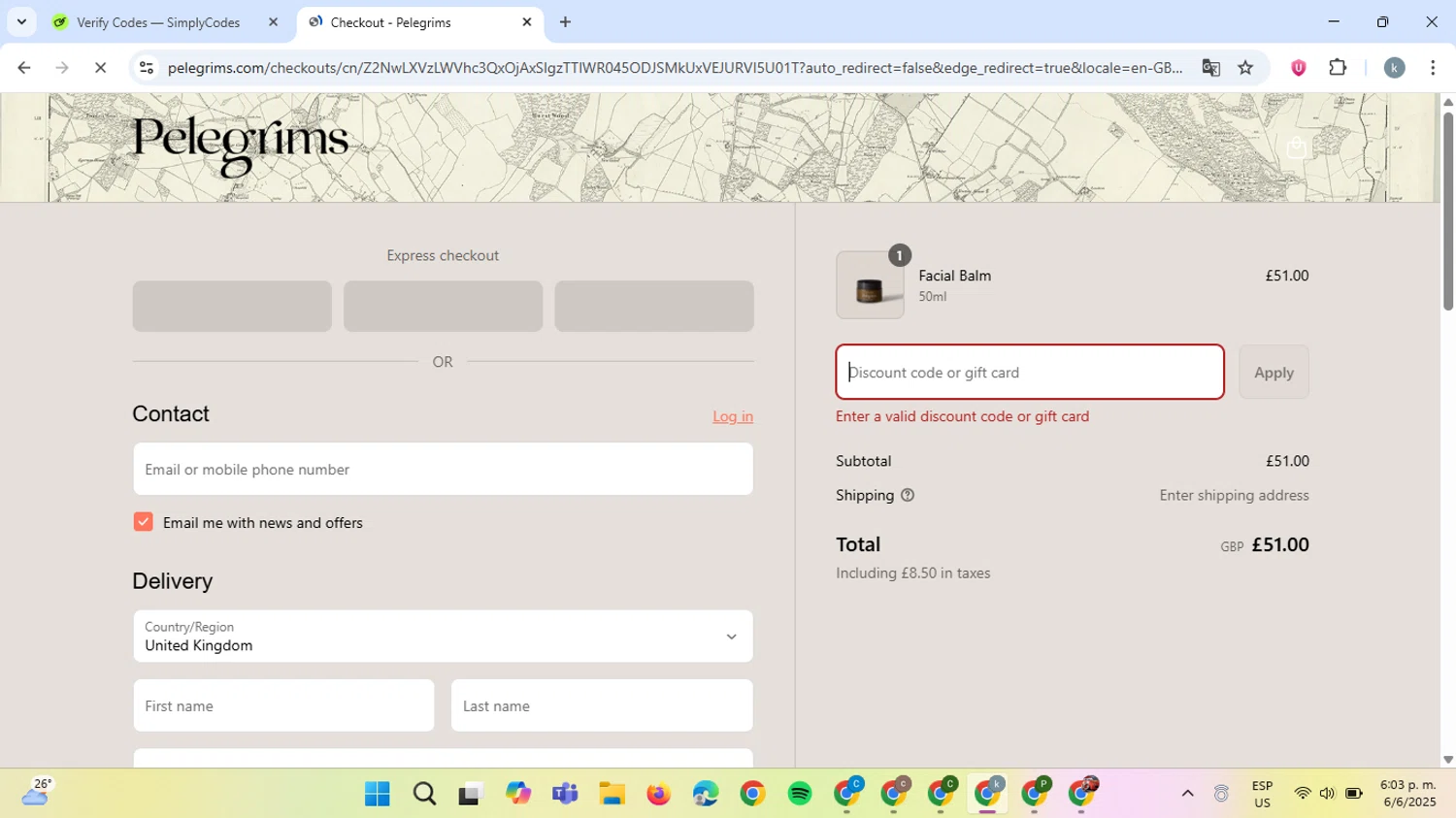The height and width of the screenshot is (818, 1456).
Task: Click the shopping bag icon in header
Action: (x=1296, y=147)
